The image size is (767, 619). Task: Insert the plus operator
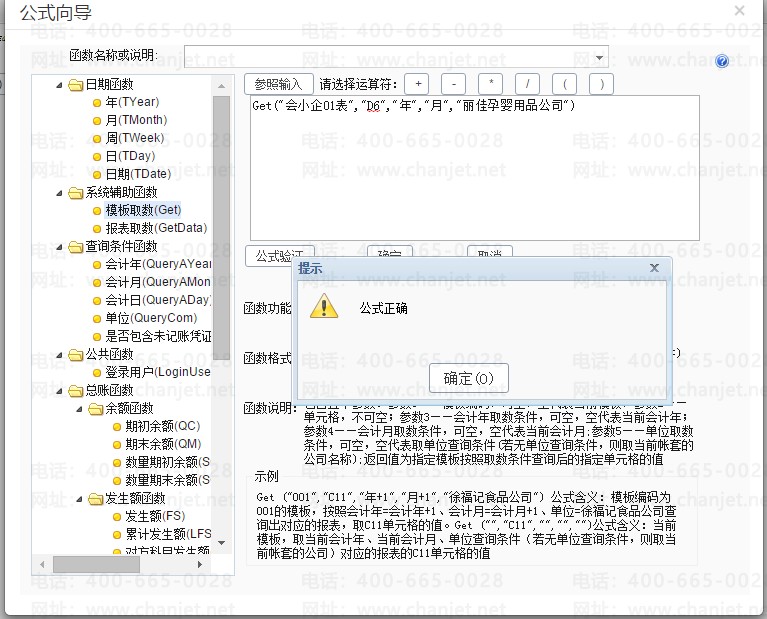[418, 84]
